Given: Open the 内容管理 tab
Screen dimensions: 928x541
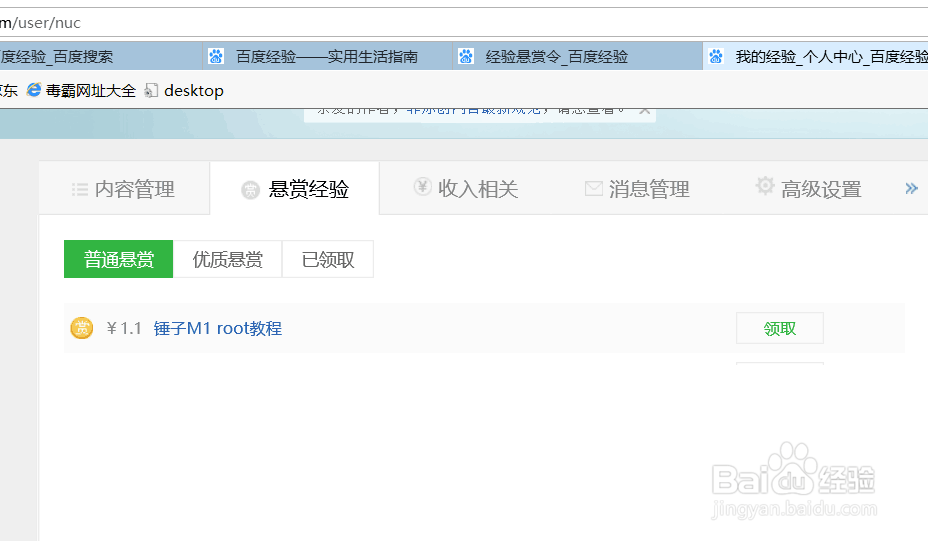Looking at the screenshot, I should [124, 188].
